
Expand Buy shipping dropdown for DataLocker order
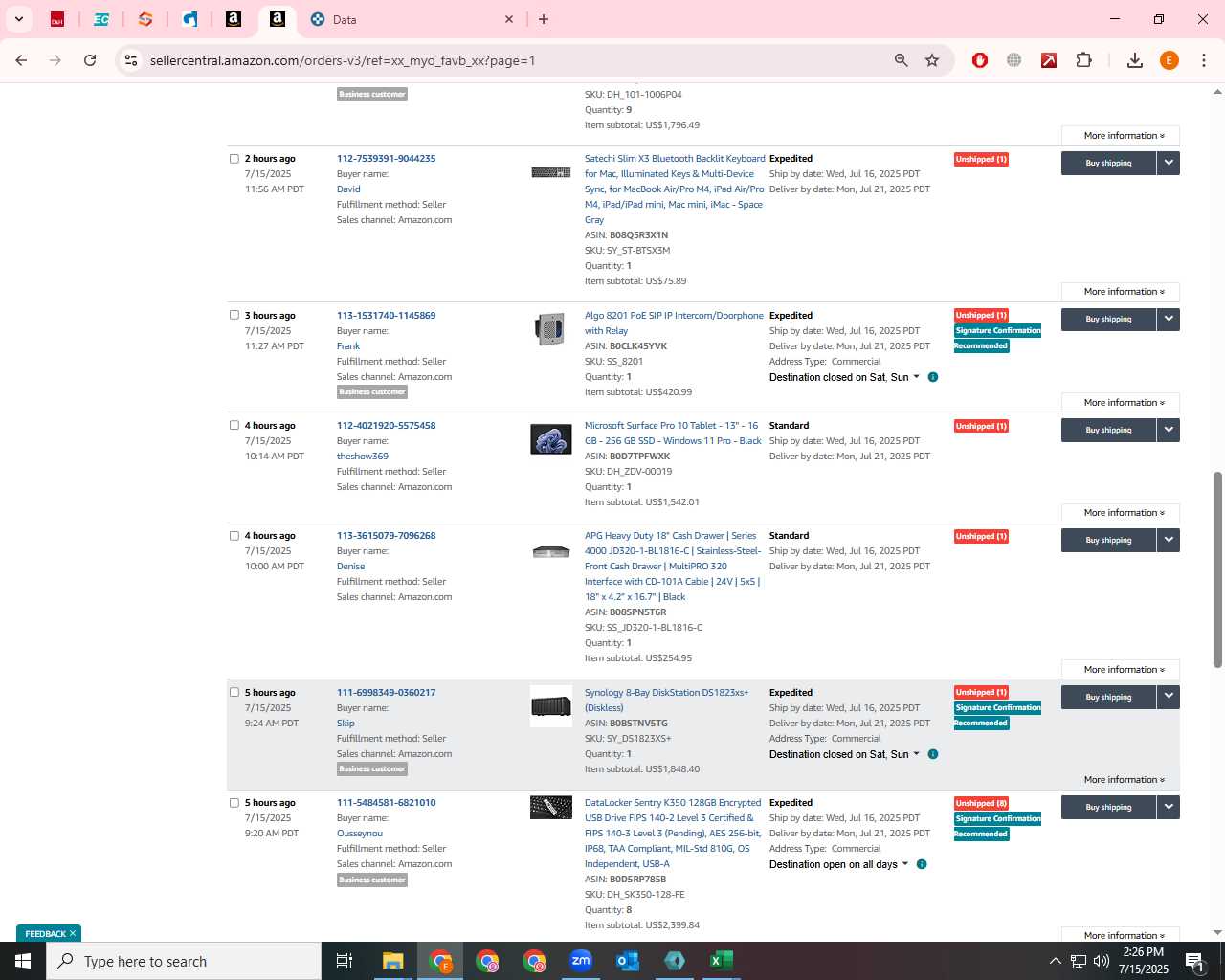[1169, 807]
